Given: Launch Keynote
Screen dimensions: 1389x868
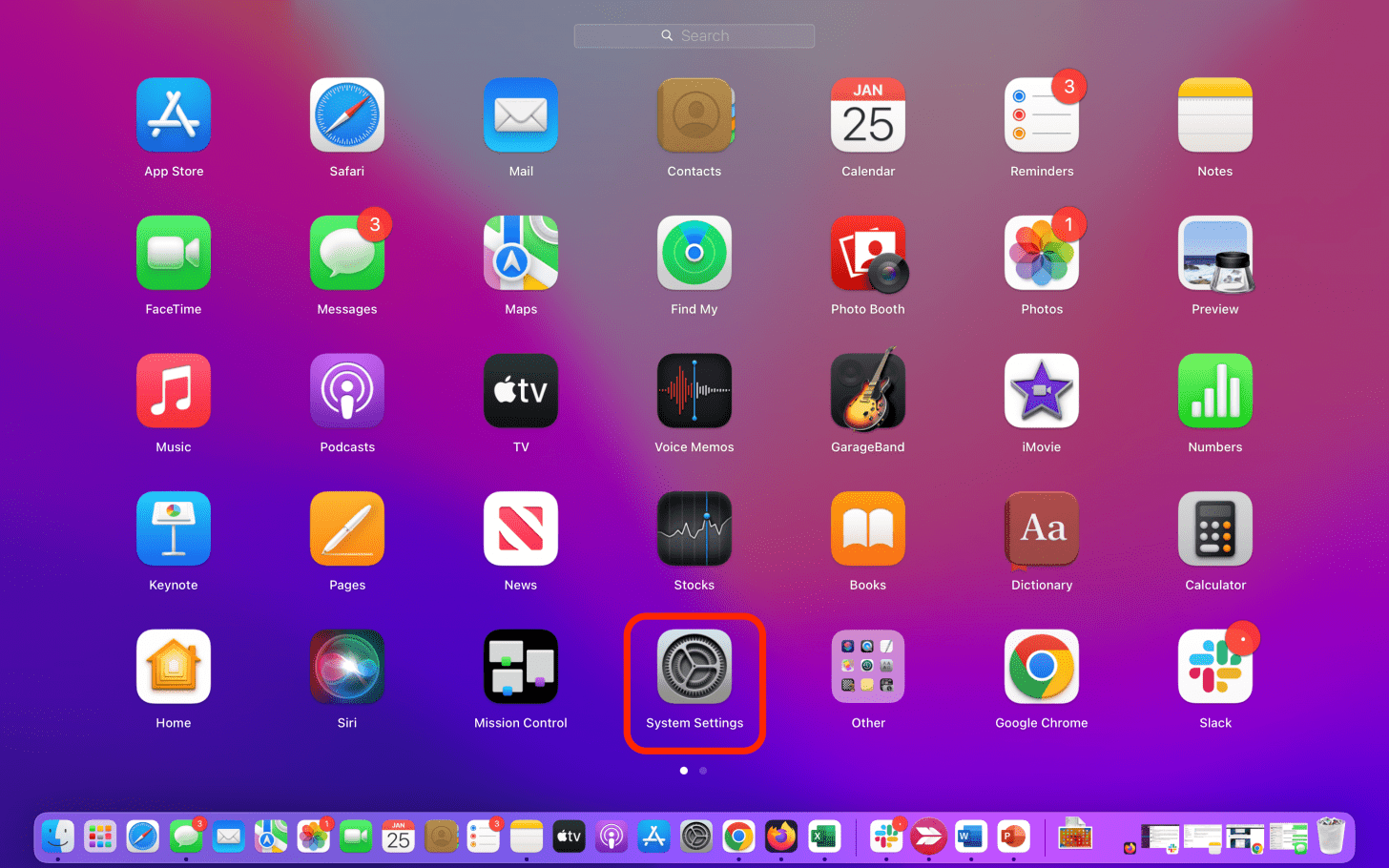Looking at the screenshot, I should tap(174, 528).
